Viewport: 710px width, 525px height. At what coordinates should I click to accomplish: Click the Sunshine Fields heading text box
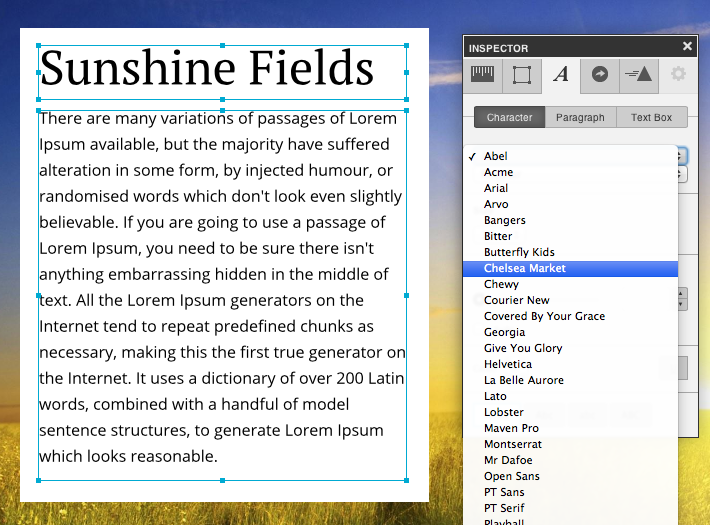206,69
